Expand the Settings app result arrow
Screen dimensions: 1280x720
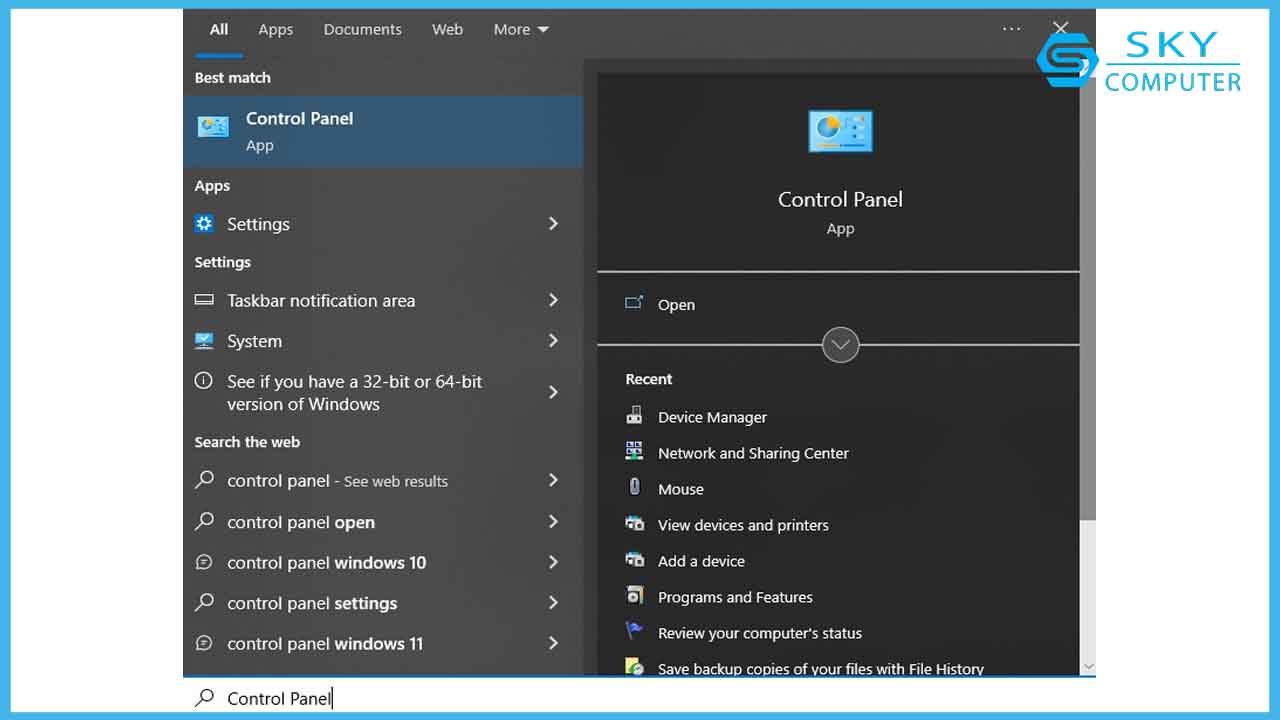point(553,224)
